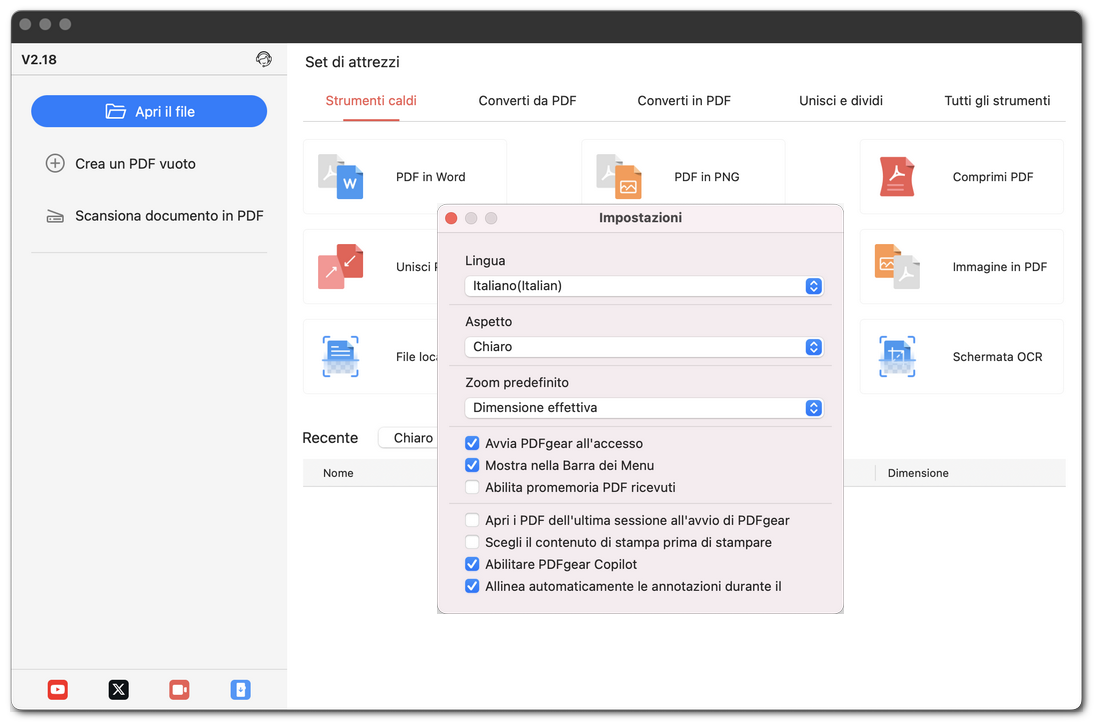This screenshot has width=1094, height=723.
Task: Open the YouTube icon link
Action: pos(58,689)
